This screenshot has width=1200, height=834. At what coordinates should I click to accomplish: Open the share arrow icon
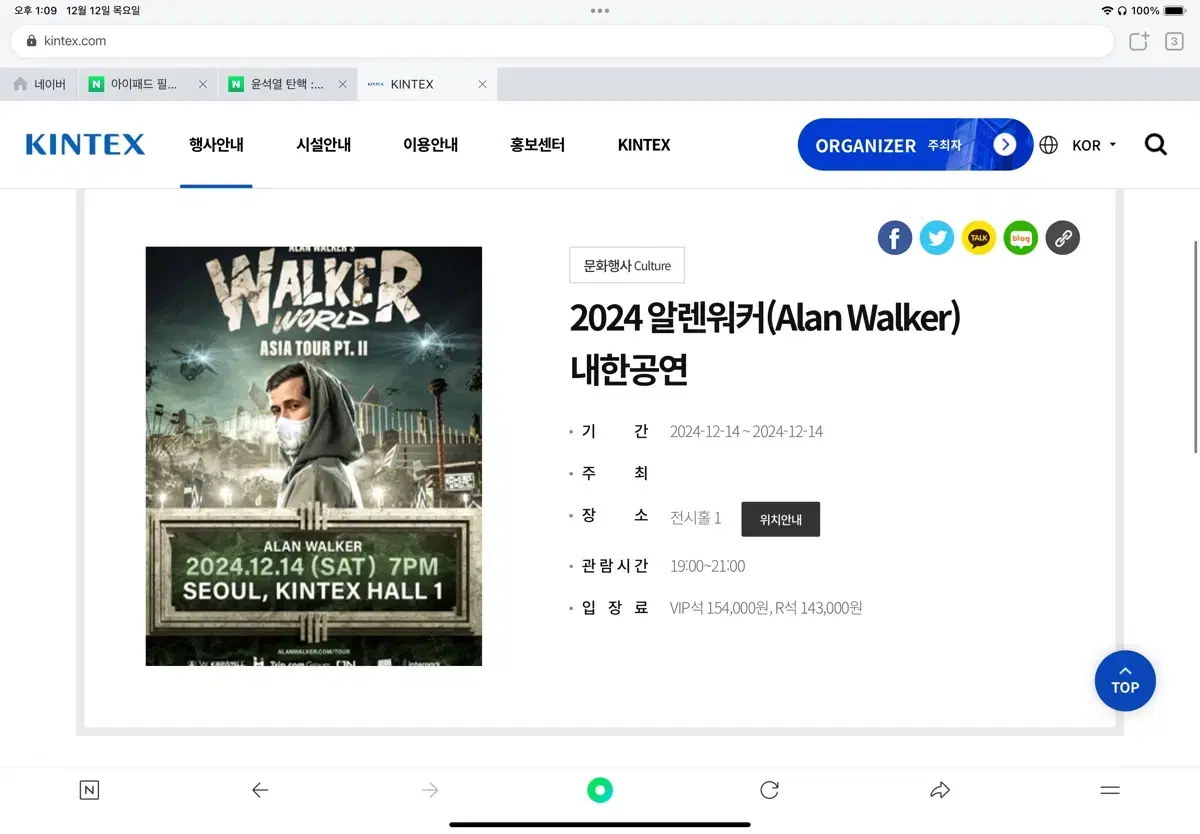pos(940,790)
